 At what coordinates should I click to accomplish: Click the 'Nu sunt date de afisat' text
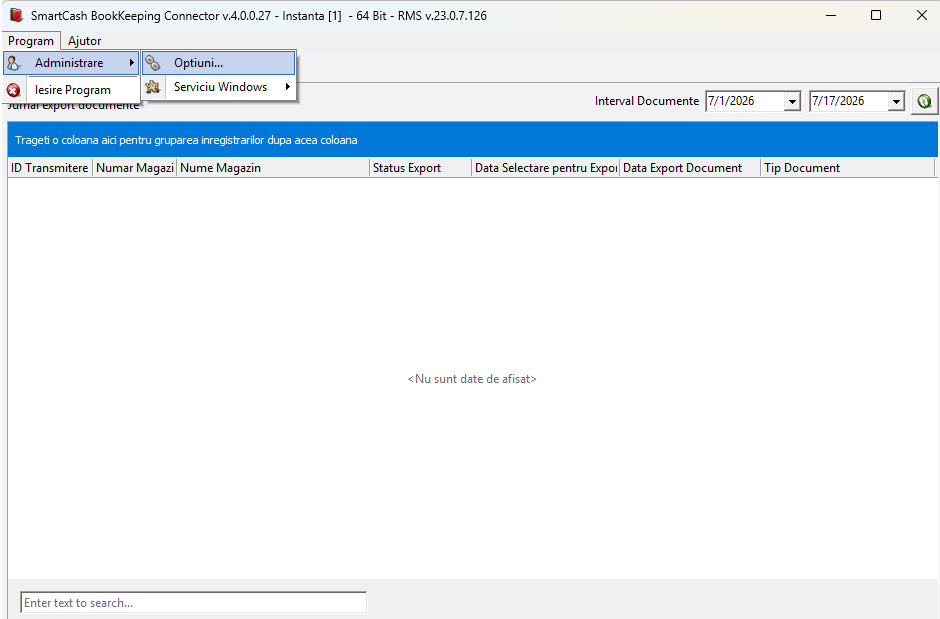(472, 379)
